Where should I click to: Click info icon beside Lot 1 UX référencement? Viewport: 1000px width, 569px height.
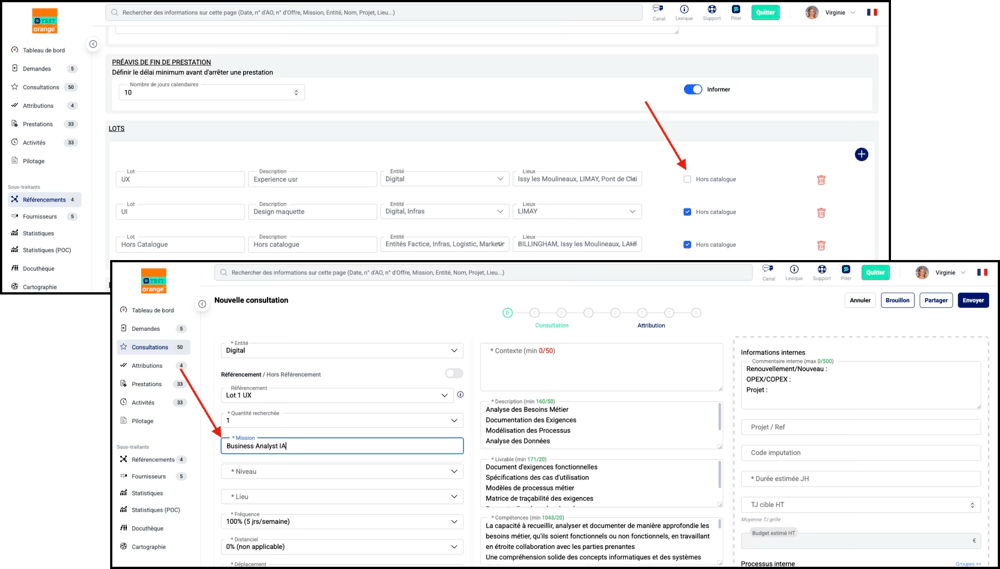tap(460, 395)
